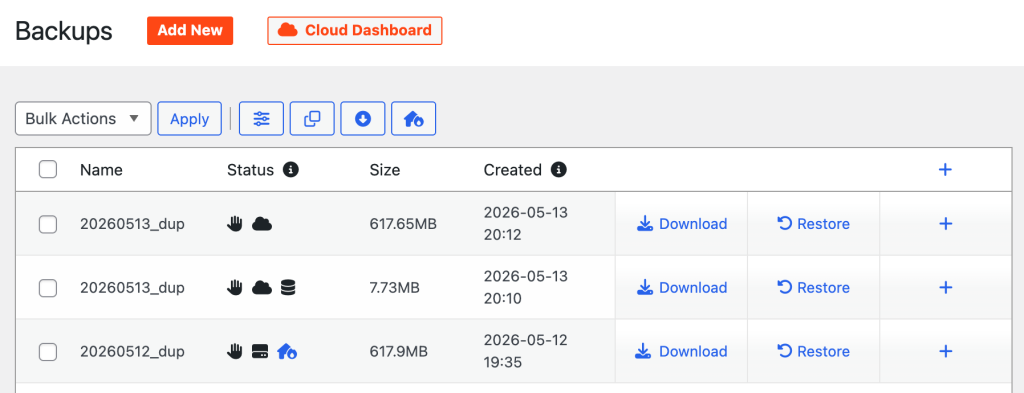Select all backups with header checkbox

point(48,170)
